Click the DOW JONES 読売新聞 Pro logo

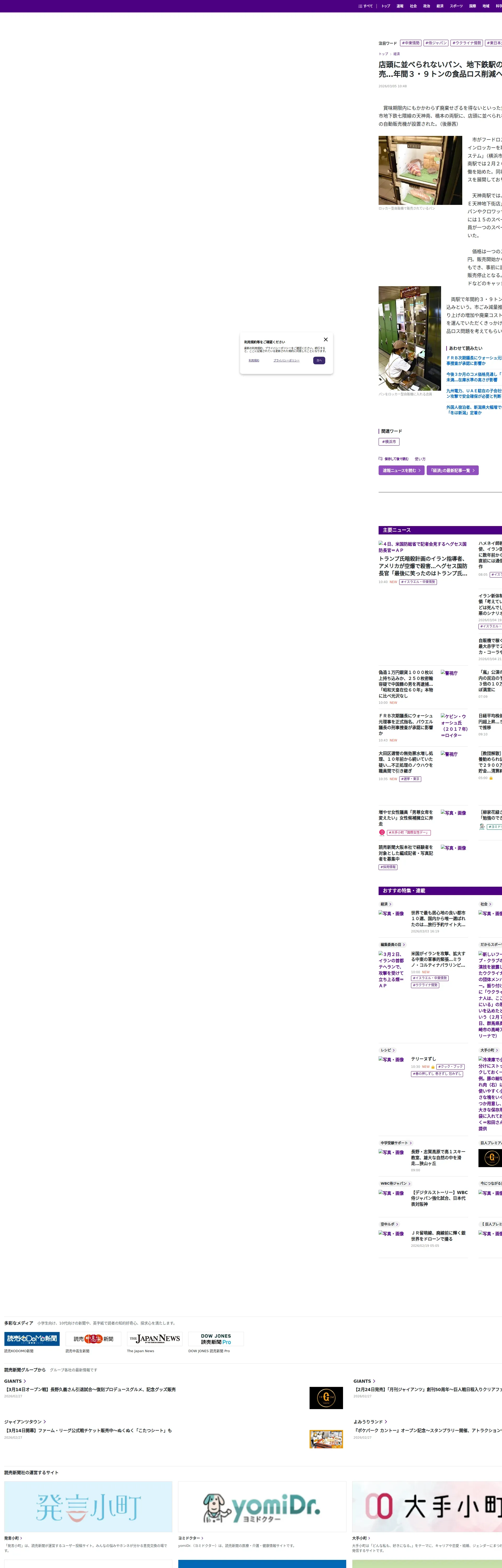click(x=216, y=1339)
